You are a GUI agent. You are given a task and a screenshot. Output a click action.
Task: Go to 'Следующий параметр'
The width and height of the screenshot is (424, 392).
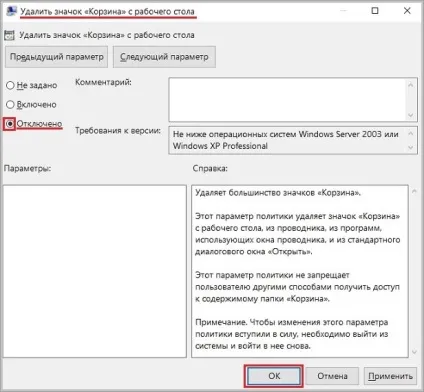click(x=164, y=57)
